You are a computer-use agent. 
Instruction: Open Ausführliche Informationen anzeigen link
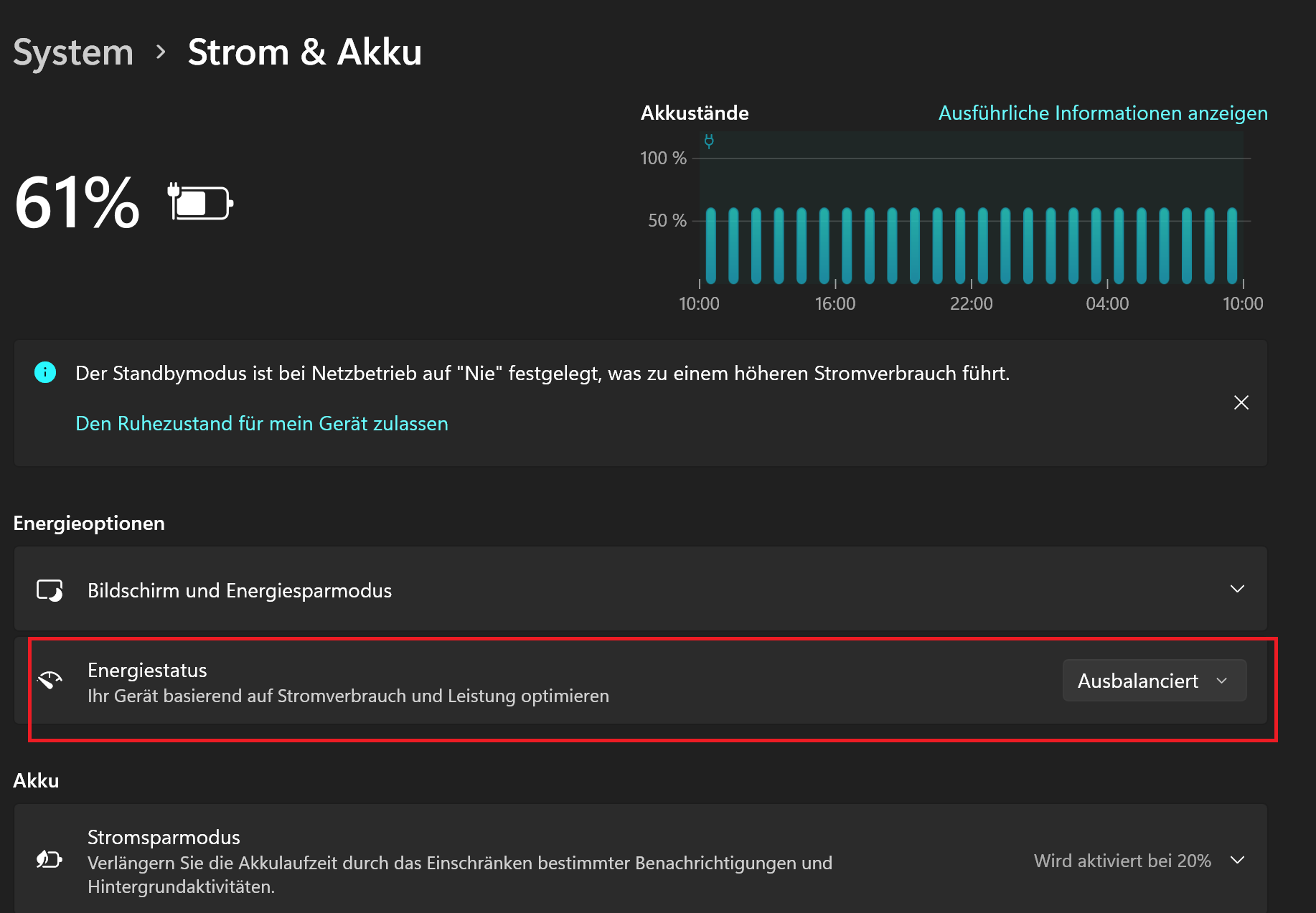tap(1102, 113)
